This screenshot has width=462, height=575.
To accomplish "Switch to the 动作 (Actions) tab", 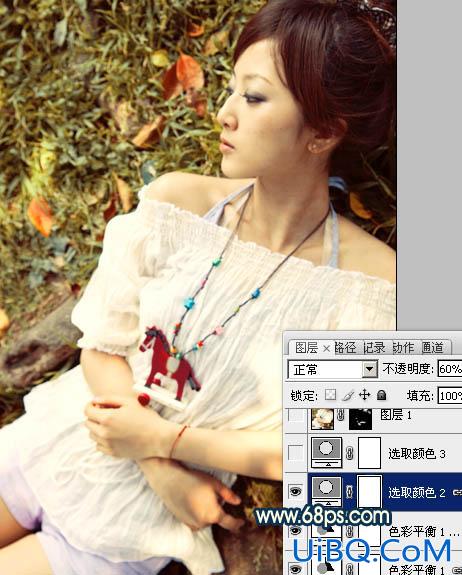I will 403,347.
